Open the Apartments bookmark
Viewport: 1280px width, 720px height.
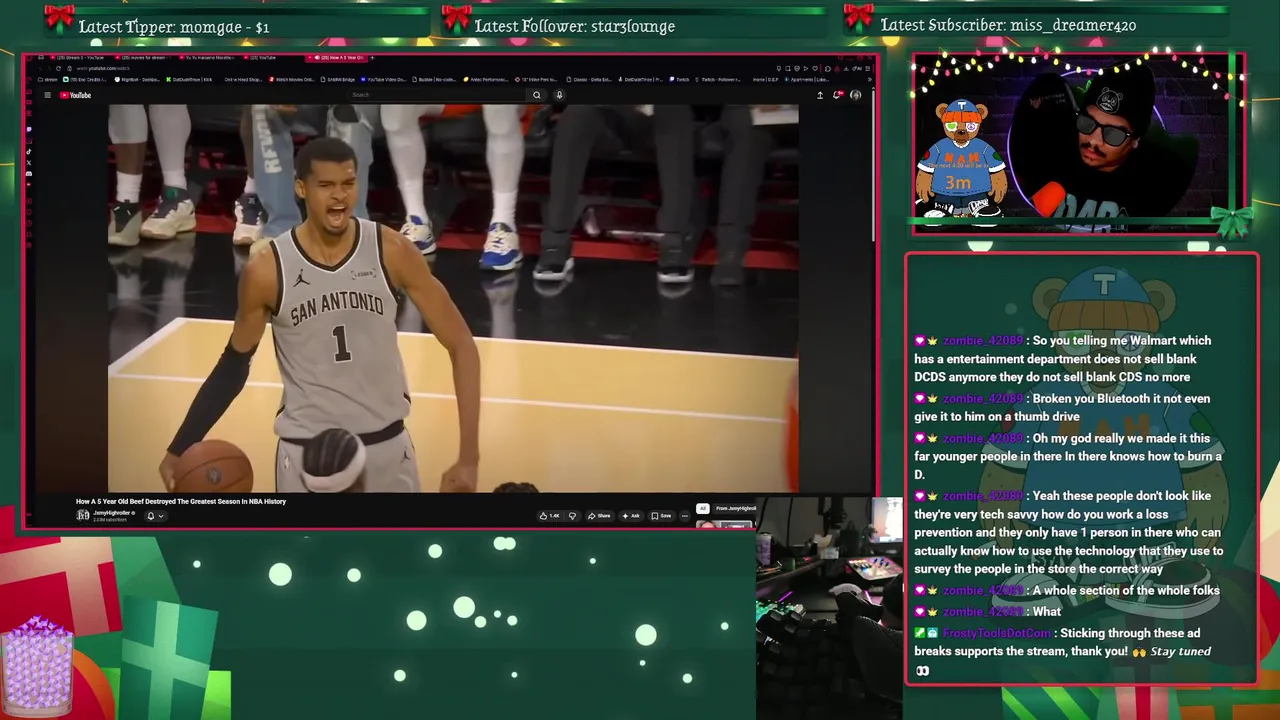pyautogui.click(x=805, y=79)
